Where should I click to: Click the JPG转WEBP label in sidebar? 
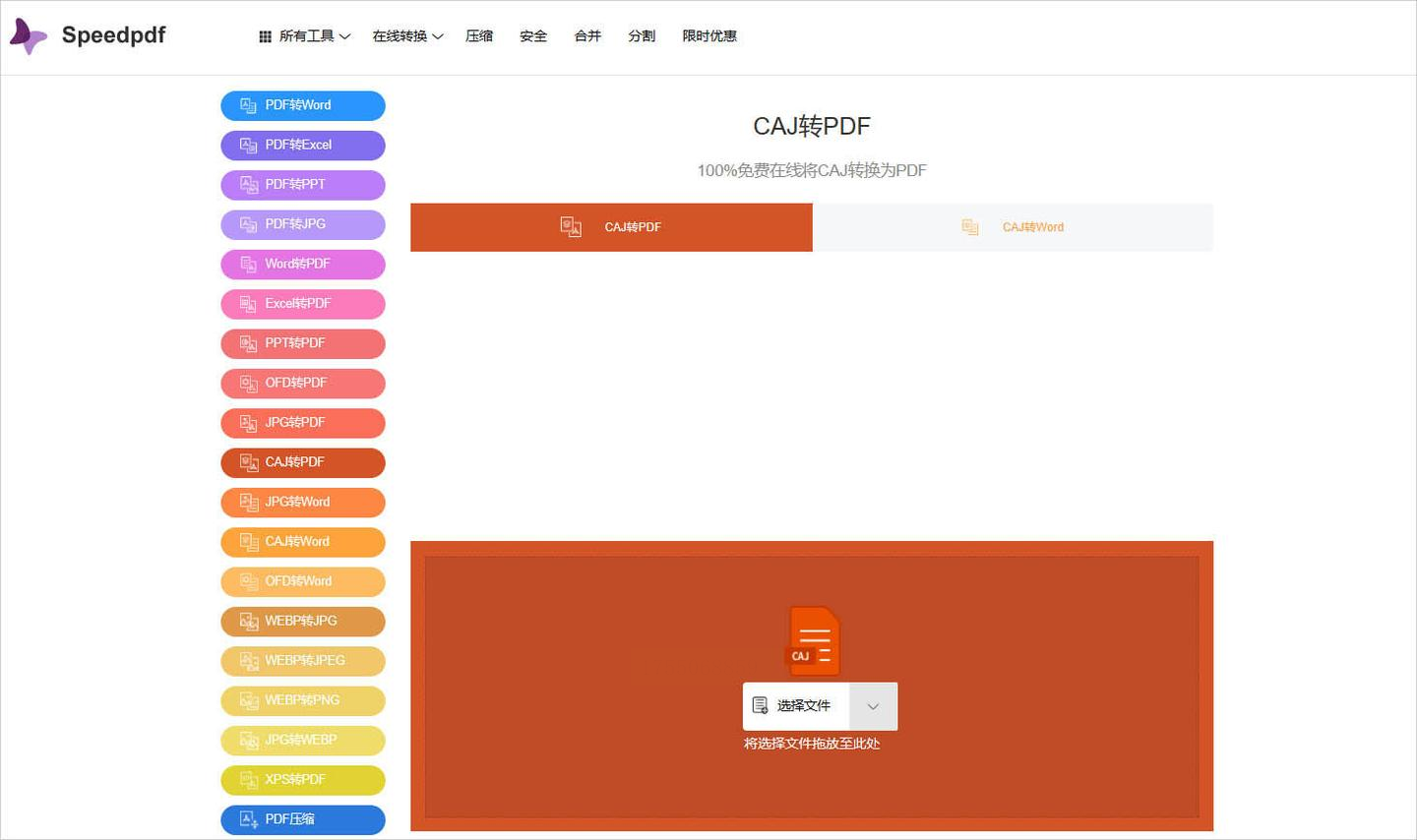click(301, 740)
